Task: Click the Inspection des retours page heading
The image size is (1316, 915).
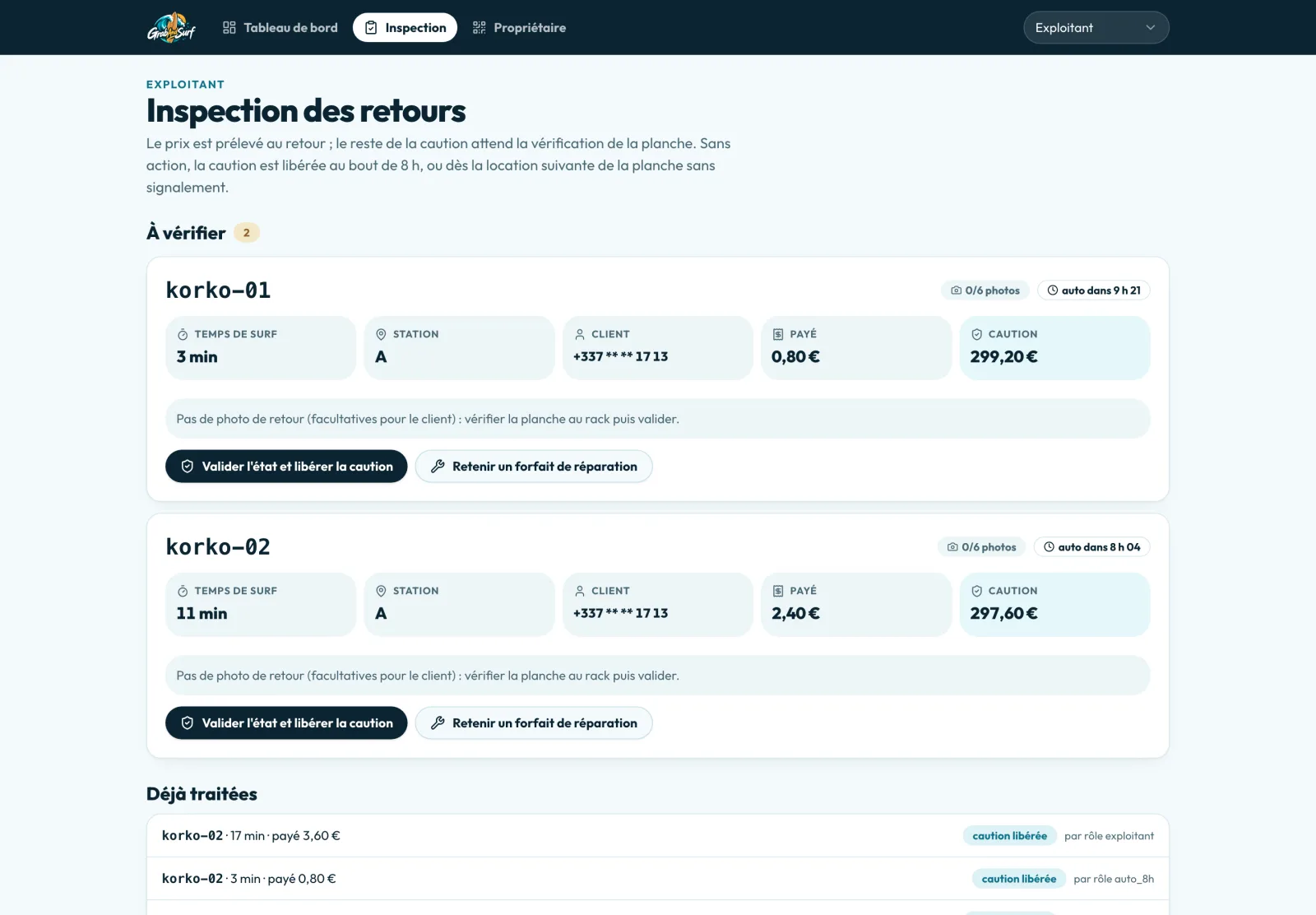Action: tap(306, 111)
